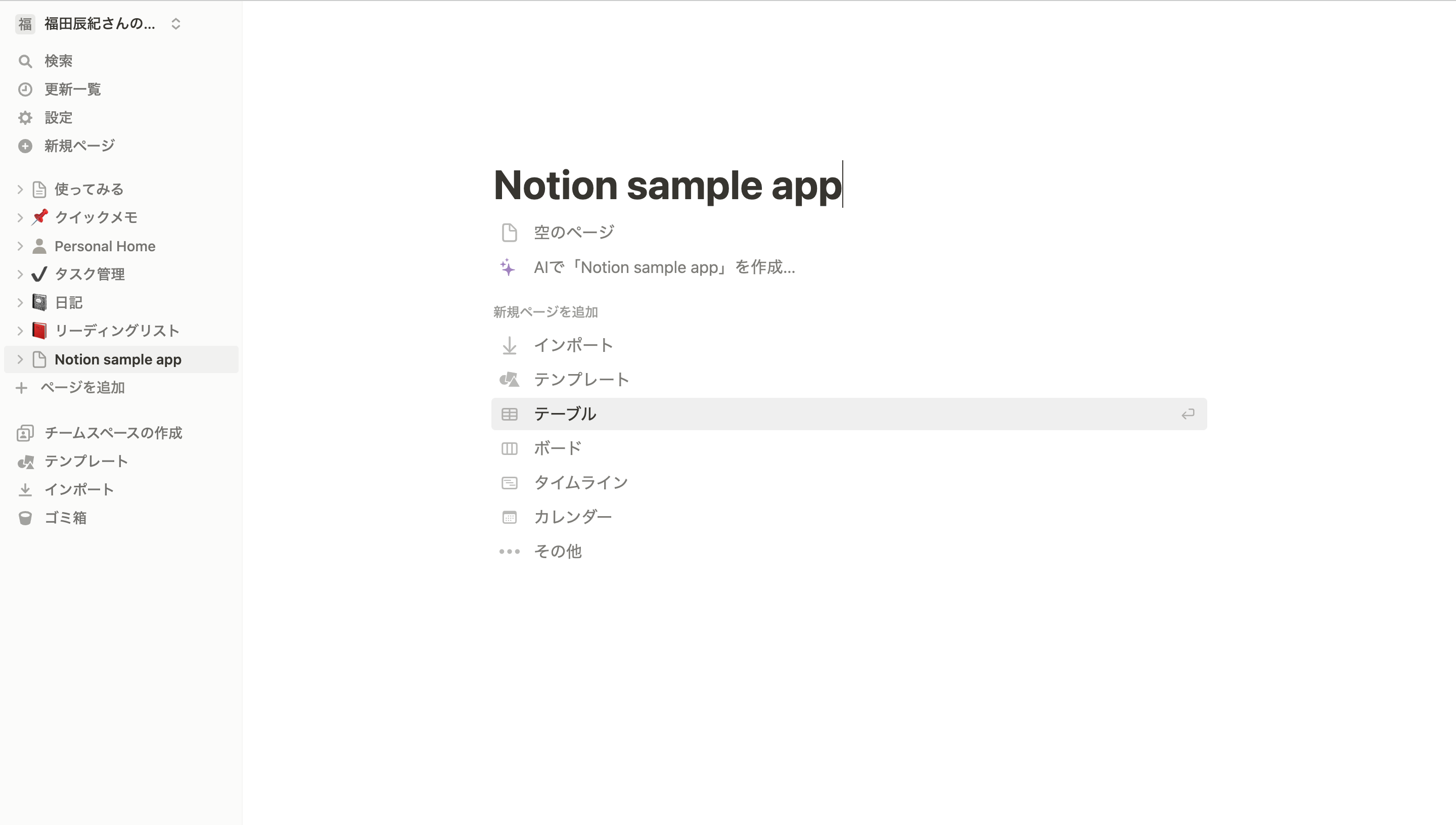
Task: Open Personal Home page
Action: coord(105,246)
